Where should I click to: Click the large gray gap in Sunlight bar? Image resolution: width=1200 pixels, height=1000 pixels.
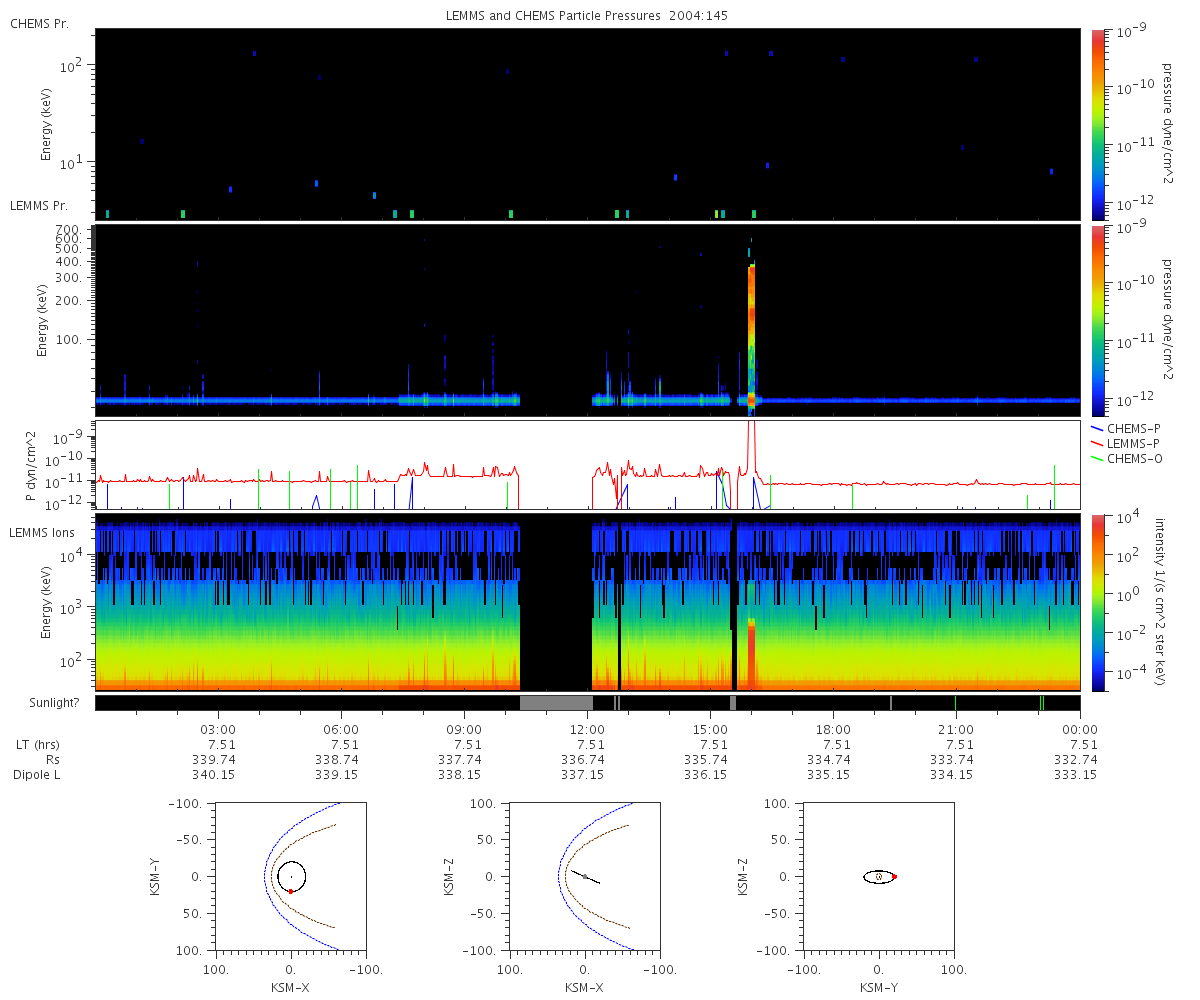pyautogui.click(x=556, y=703)
